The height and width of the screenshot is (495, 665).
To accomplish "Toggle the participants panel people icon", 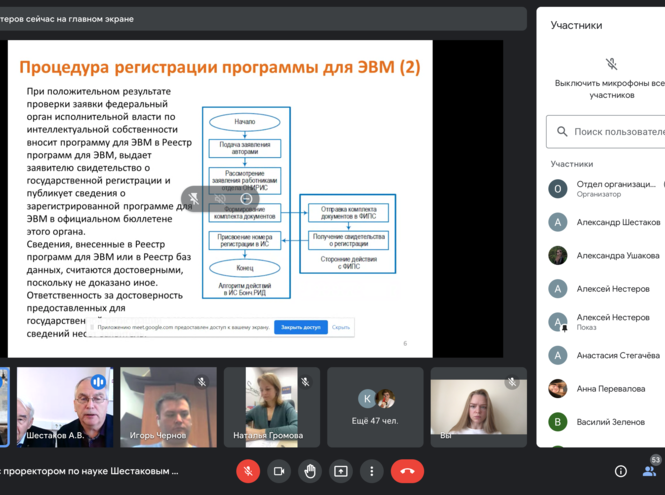I will [x=649, y=471].
